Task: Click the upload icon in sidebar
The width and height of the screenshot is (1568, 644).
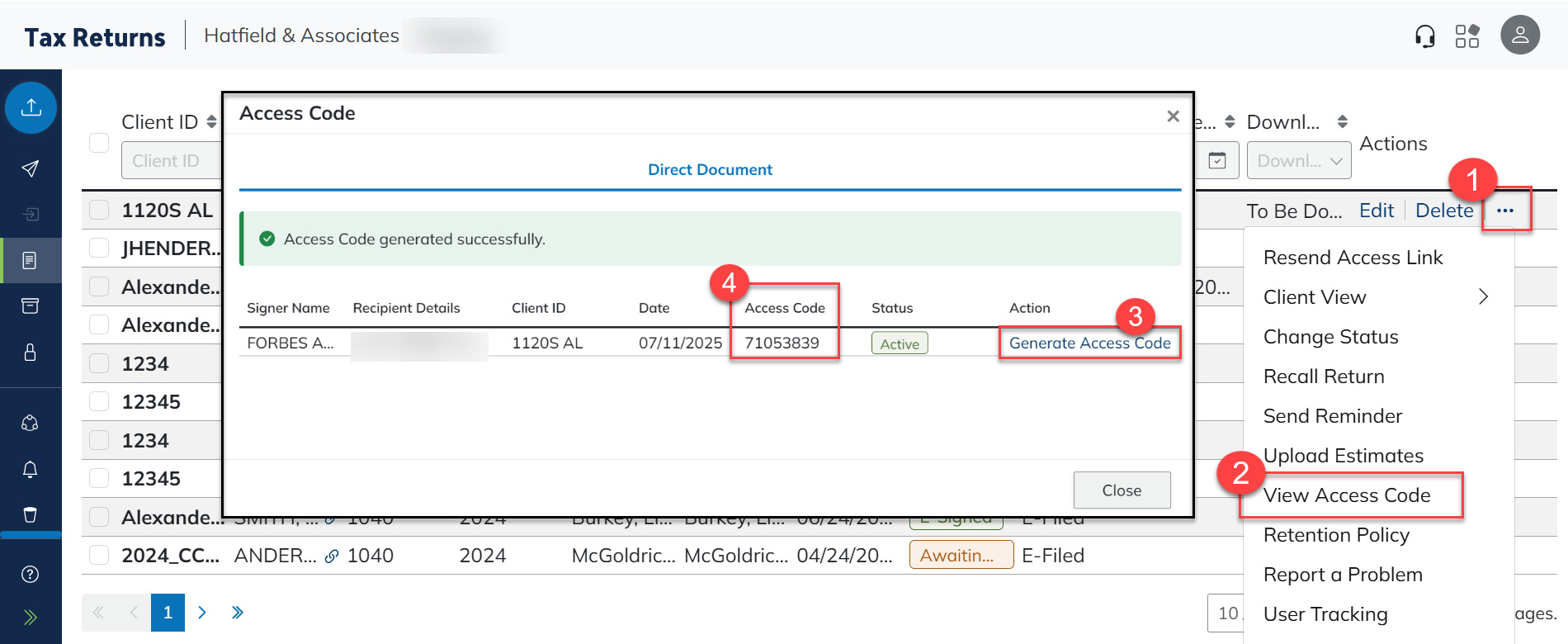Action: pos(31,107)
